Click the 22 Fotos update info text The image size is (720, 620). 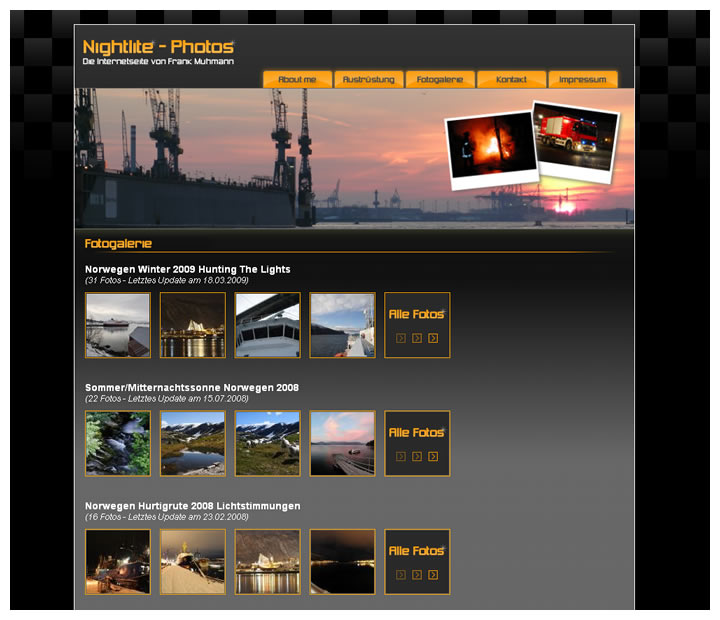tap(167, 399)
